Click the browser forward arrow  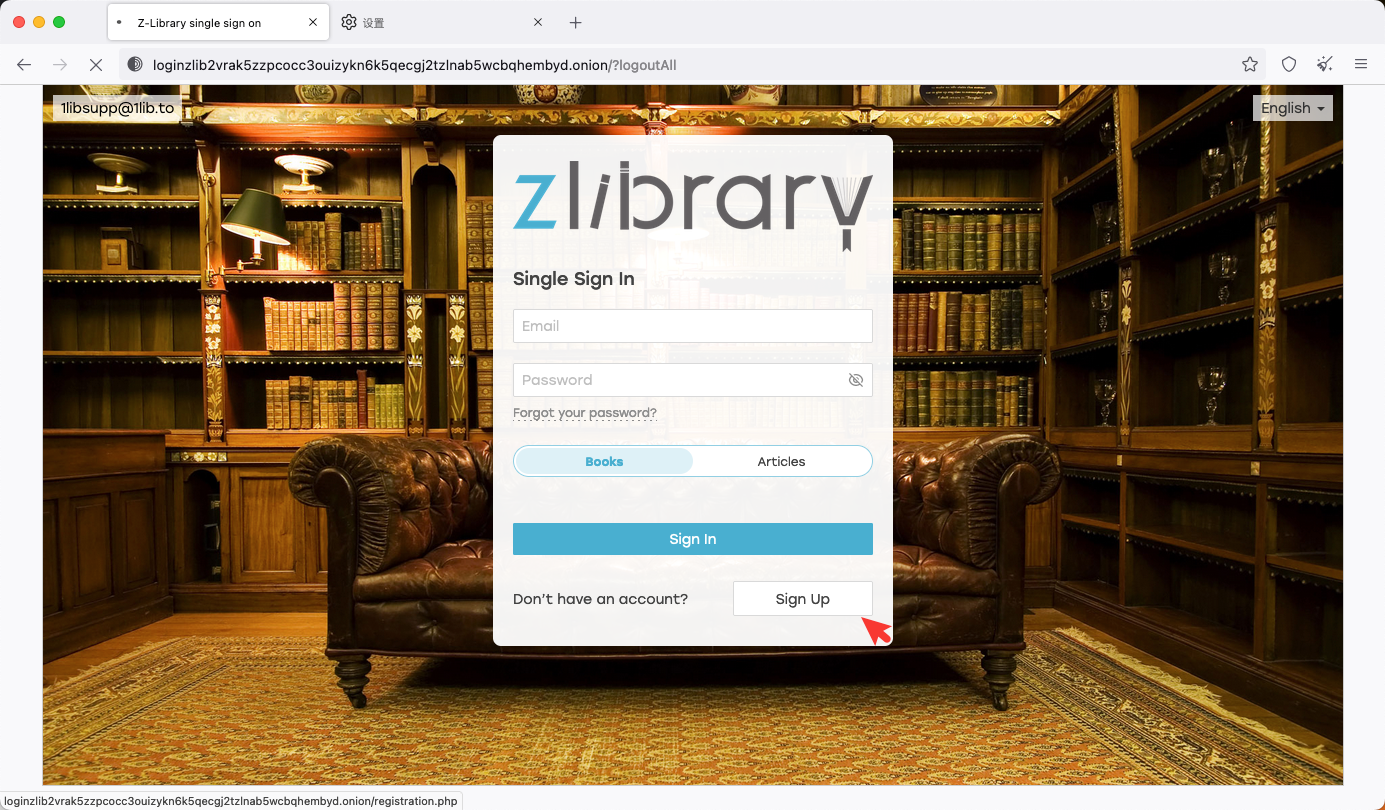click(x=60, y=64)
